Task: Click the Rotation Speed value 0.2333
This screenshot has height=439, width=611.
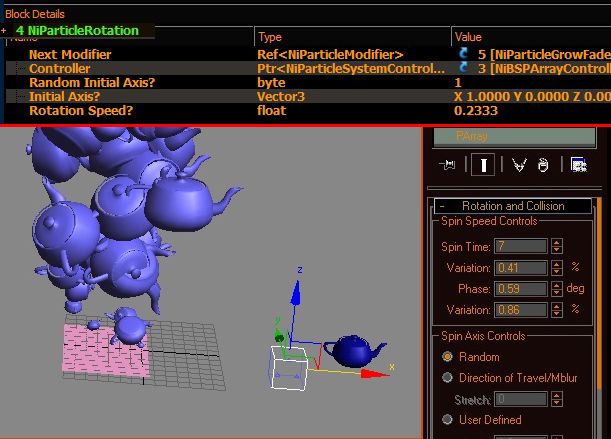Action: pyautogui.click(x=476, y=111)
